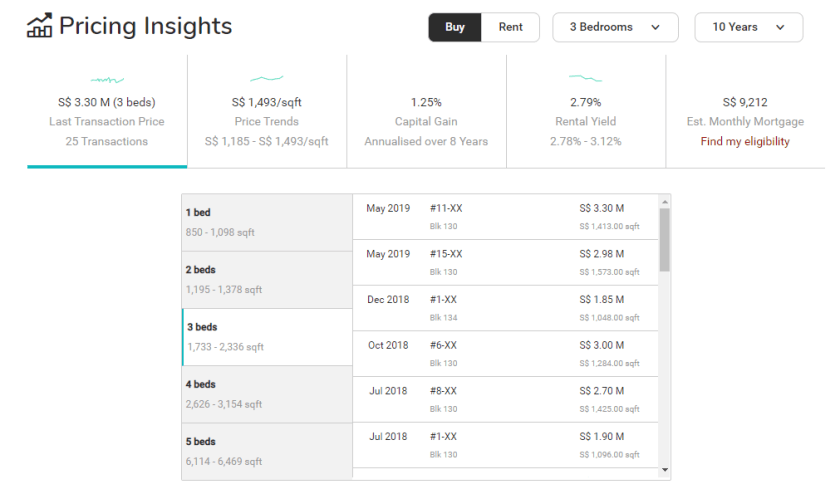Switch the toggle to Rent
Viewport: 840px width, 489px height.
pyautogui.click(x=510, y=27)
